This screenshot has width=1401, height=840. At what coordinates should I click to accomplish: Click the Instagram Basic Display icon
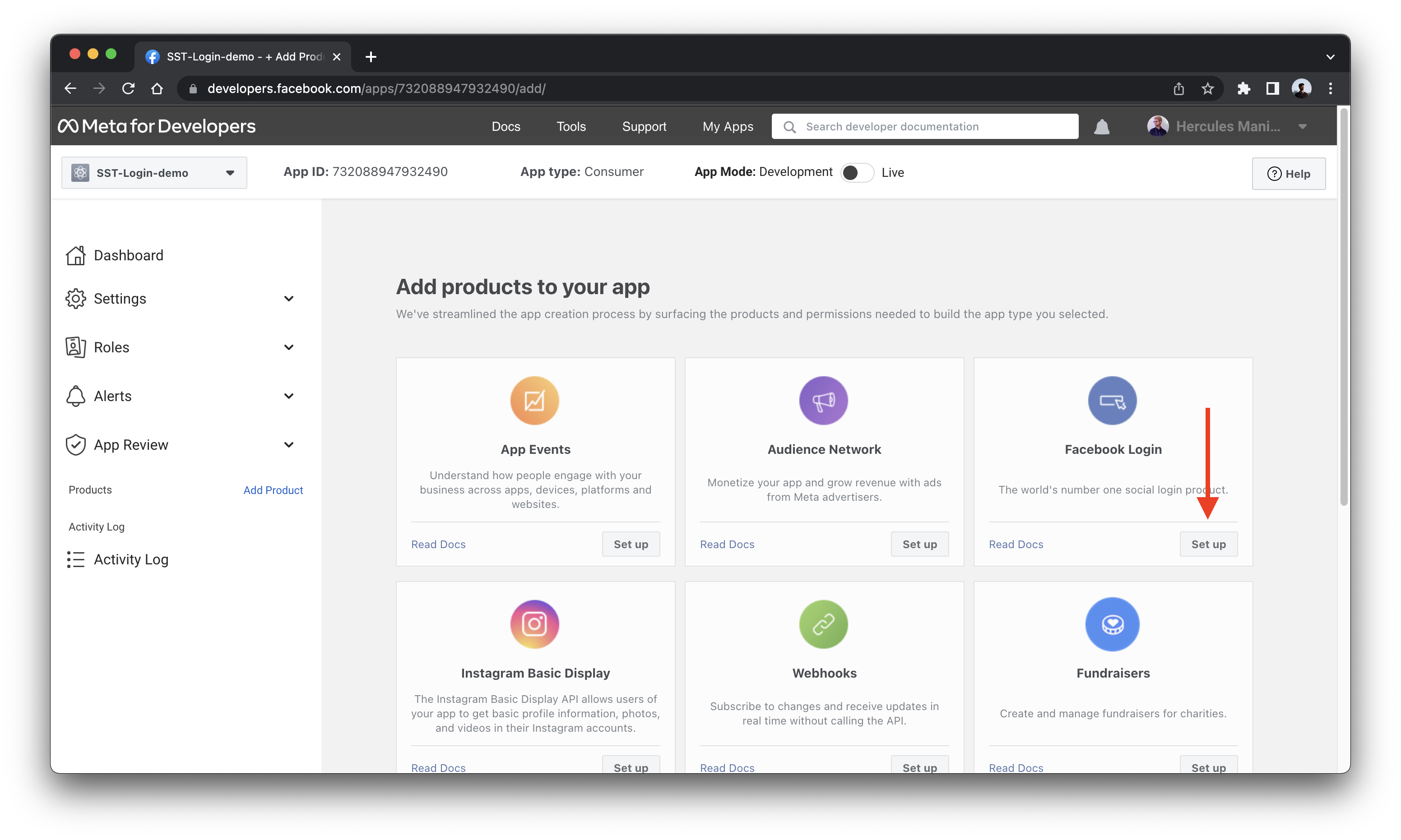535,623
